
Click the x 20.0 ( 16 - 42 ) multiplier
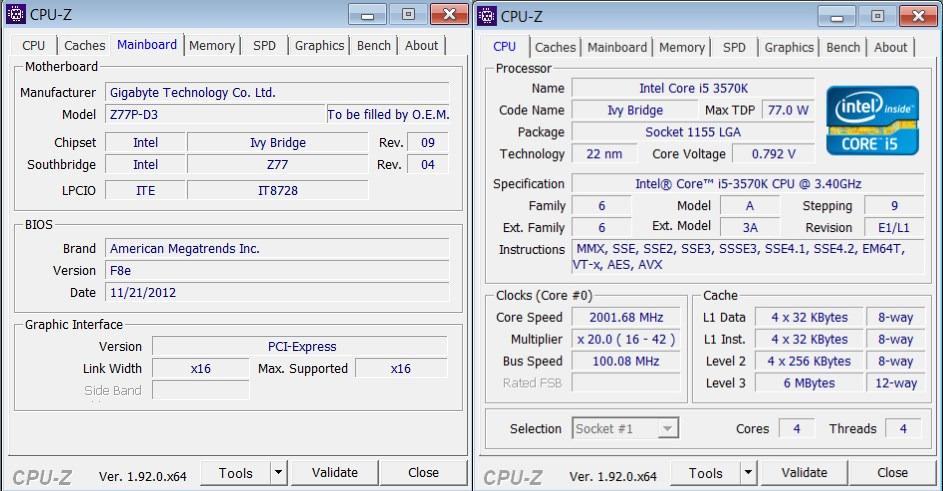[x=626, y=339]
